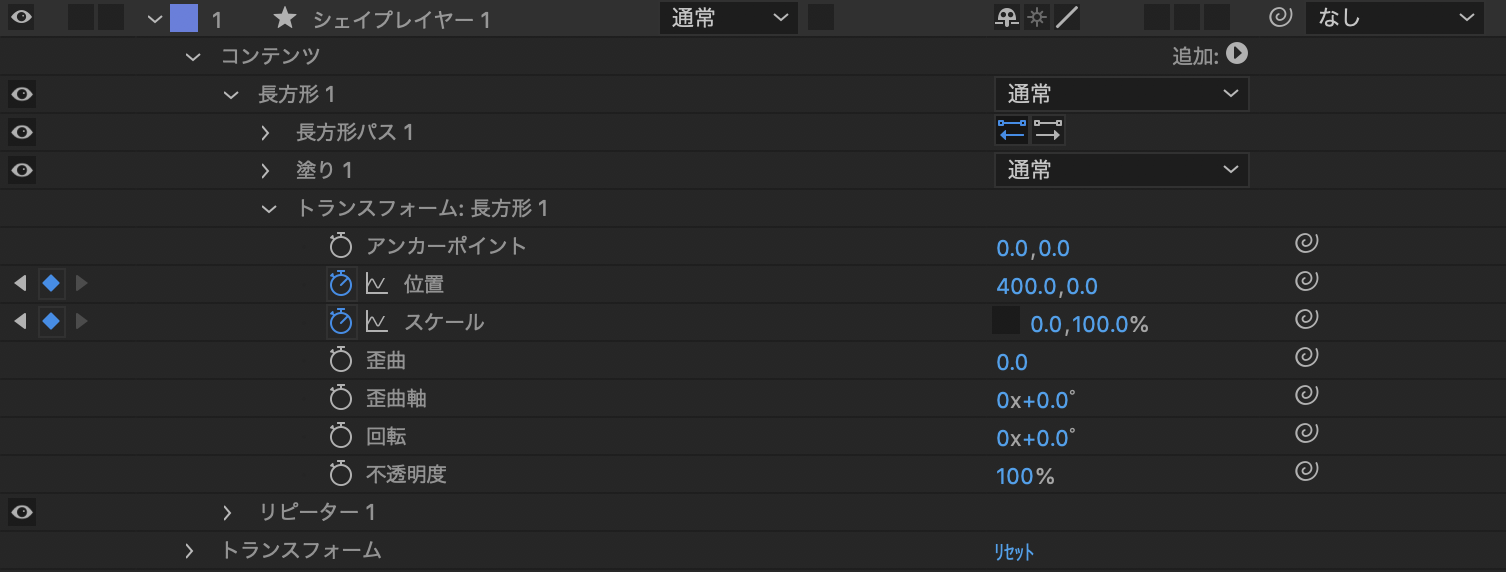This screenshot has height=572, width=1506.
Task: Click the 位置 pick whip spiral
Action: [x=1306, y=281]
